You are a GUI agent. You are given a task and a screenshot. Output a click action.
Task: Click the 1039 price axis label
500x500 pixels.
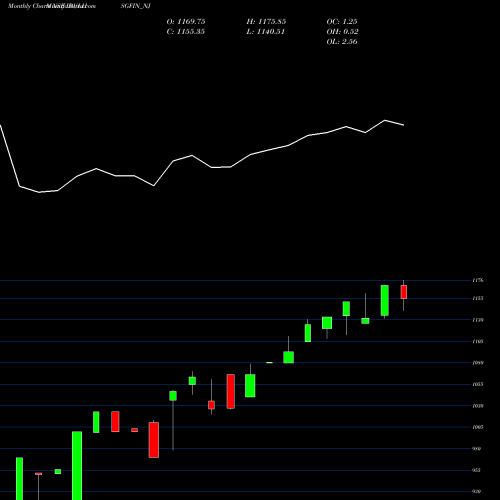478,406
